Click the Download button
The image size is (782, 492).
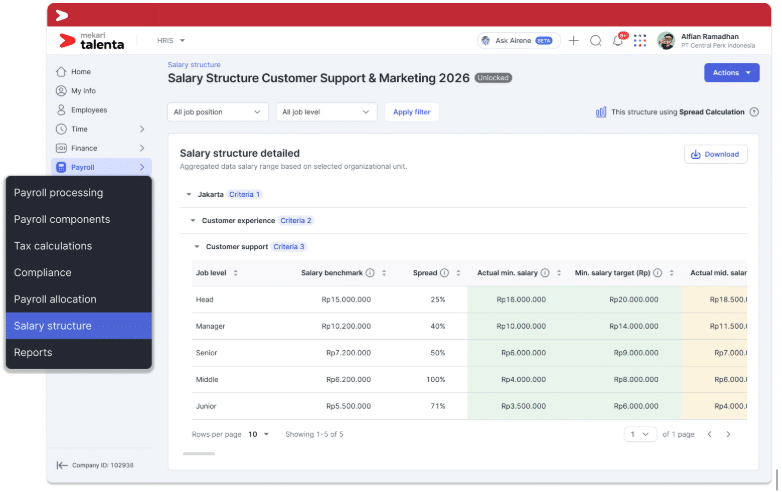click(715, 154)
